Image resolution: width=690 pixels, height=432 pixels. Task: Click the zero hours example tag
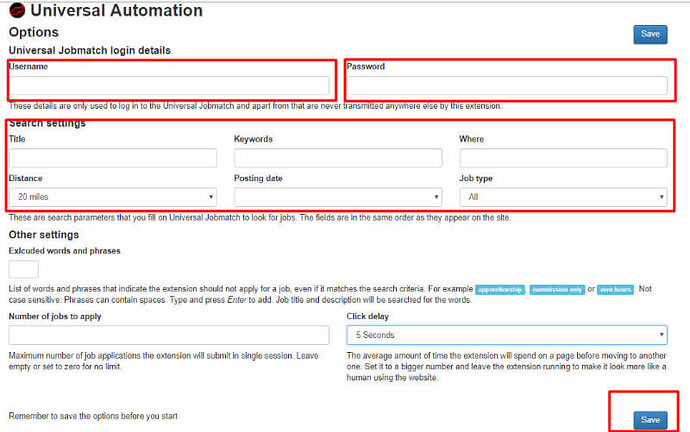(616, 289)
